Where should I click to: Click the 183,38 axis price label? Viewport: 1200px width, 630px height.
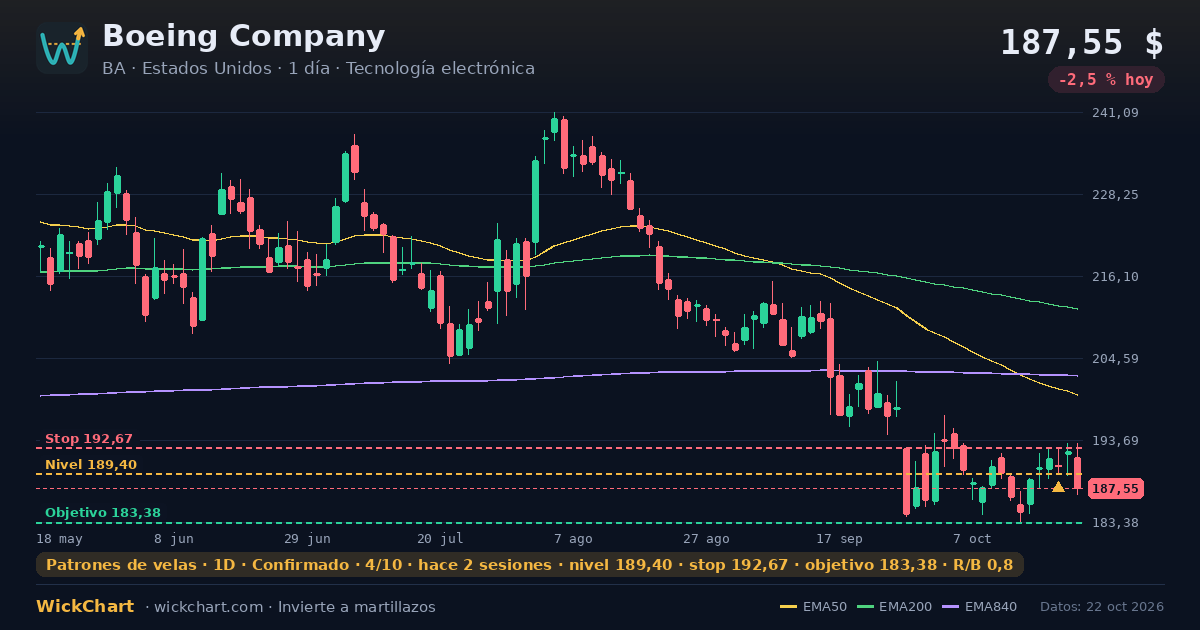pyautogui.click(x=1115, y=523)
